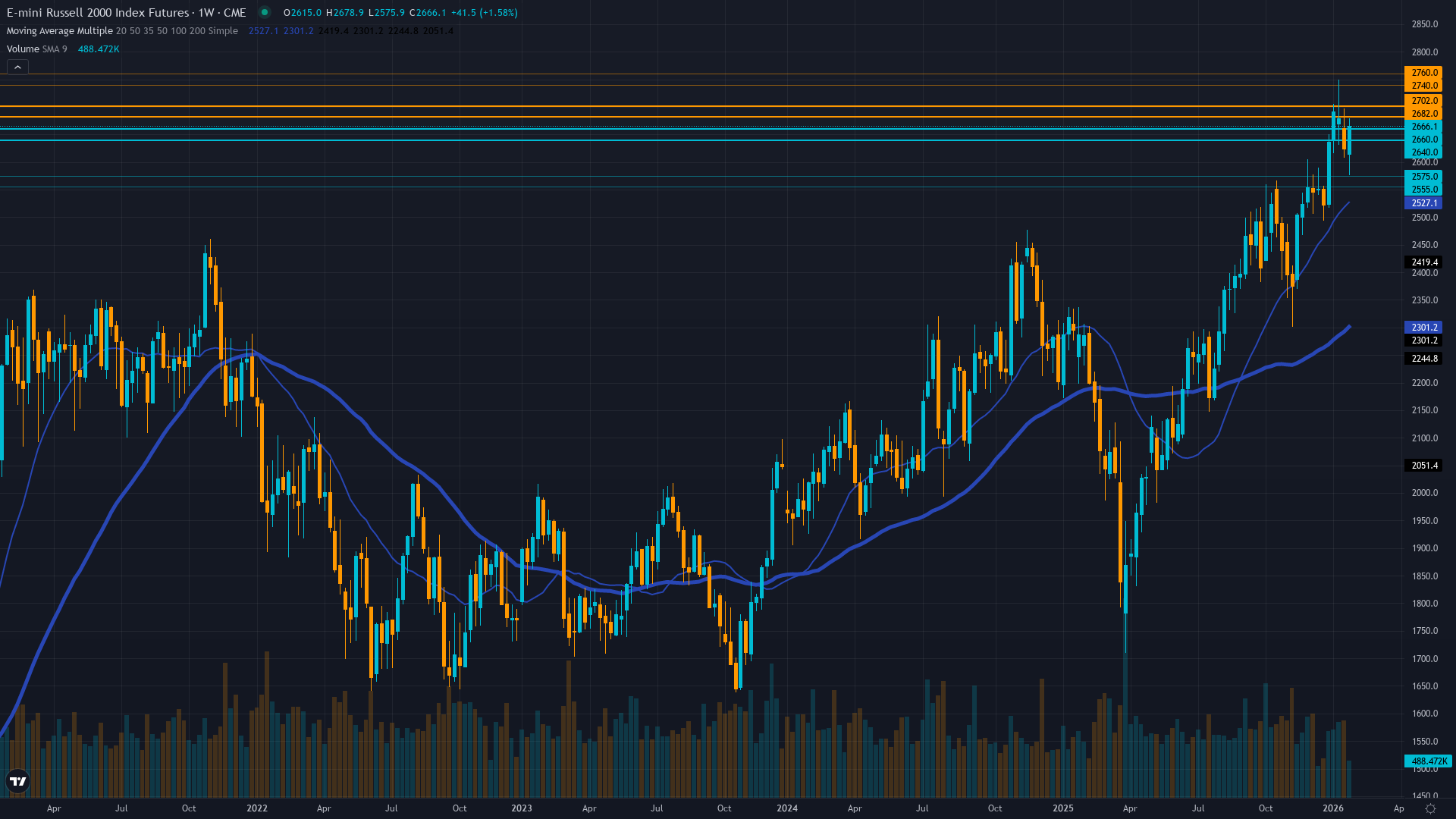Click the 2419.4 black price label
The image size is (1456, 819).
[x=1423, y=262]
